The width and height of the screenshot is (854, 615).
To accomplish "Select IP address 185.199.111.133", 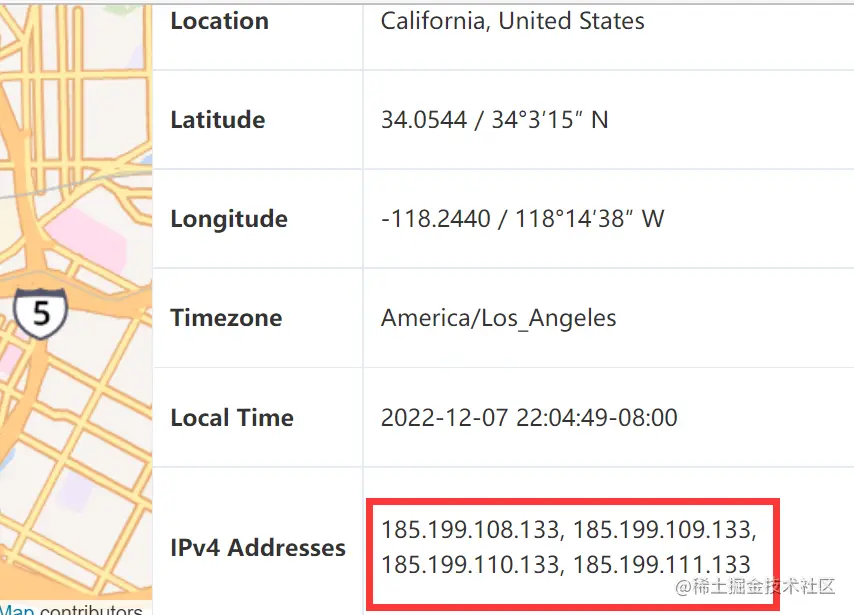I will tap(662, 565).
